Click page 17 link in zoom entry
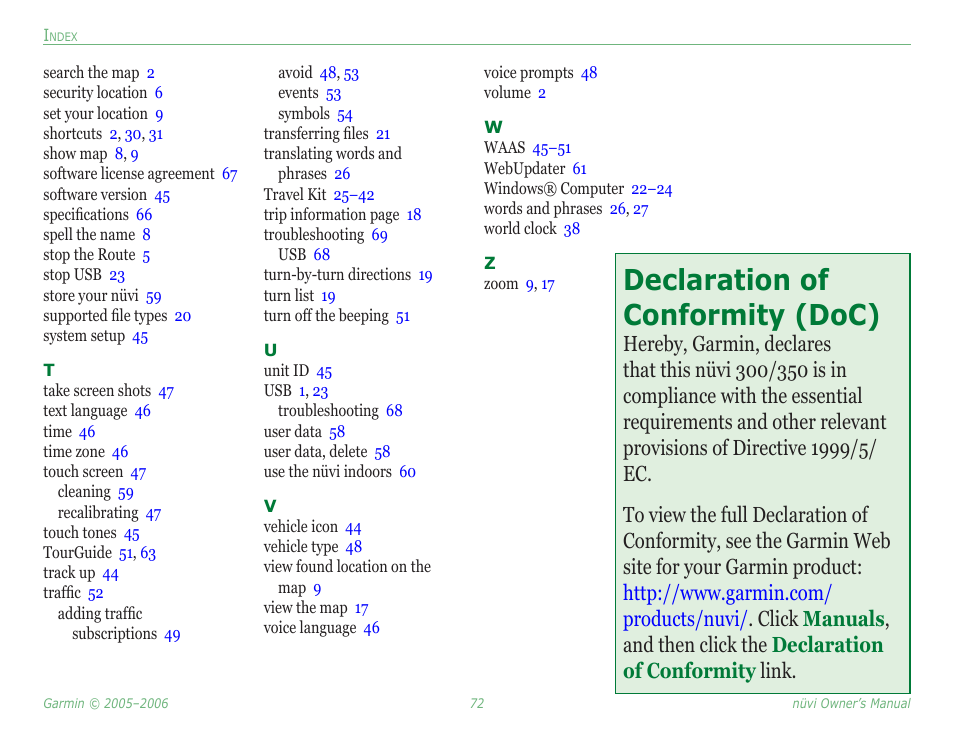This screenshot has height=738, width=954. pos(548,285)
